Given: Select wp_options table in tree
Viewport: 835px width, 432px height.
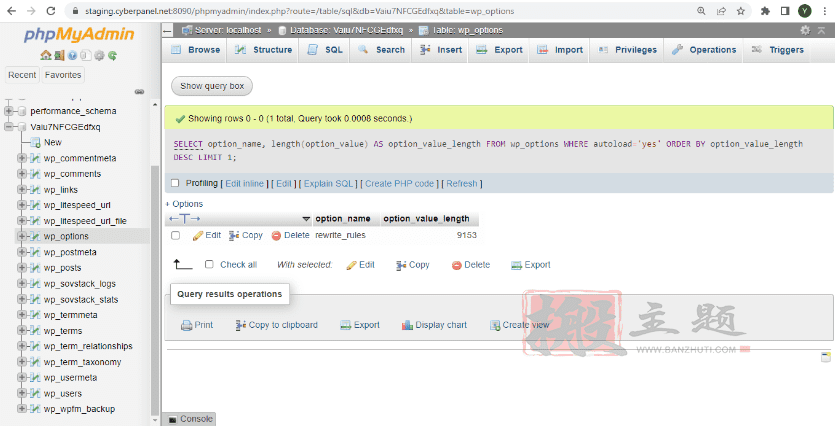Looking at the screenshot, I should 66,237.
